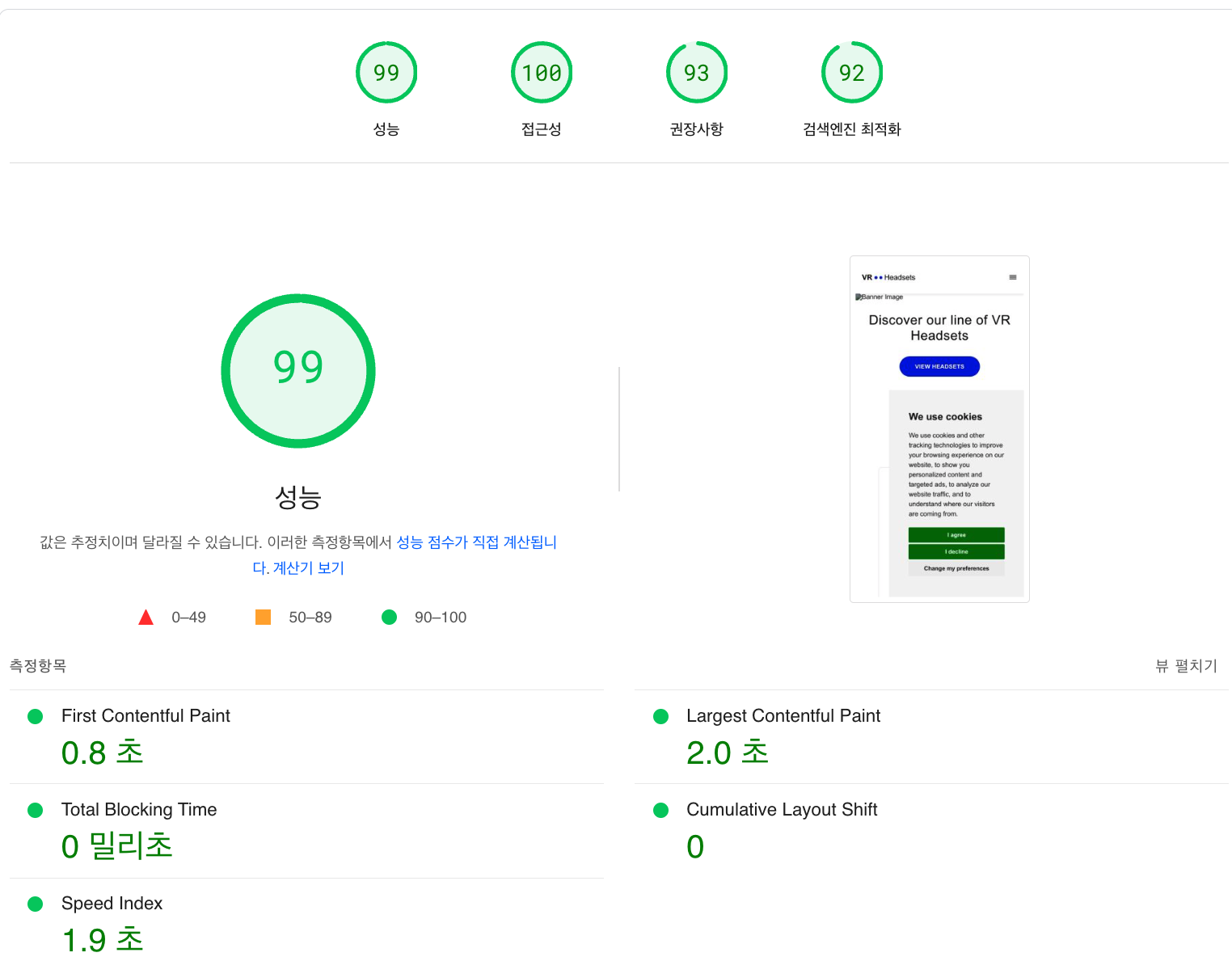
Task: Click the green dot beside First Contentful Paint
Action: click(x=35, y=716)
